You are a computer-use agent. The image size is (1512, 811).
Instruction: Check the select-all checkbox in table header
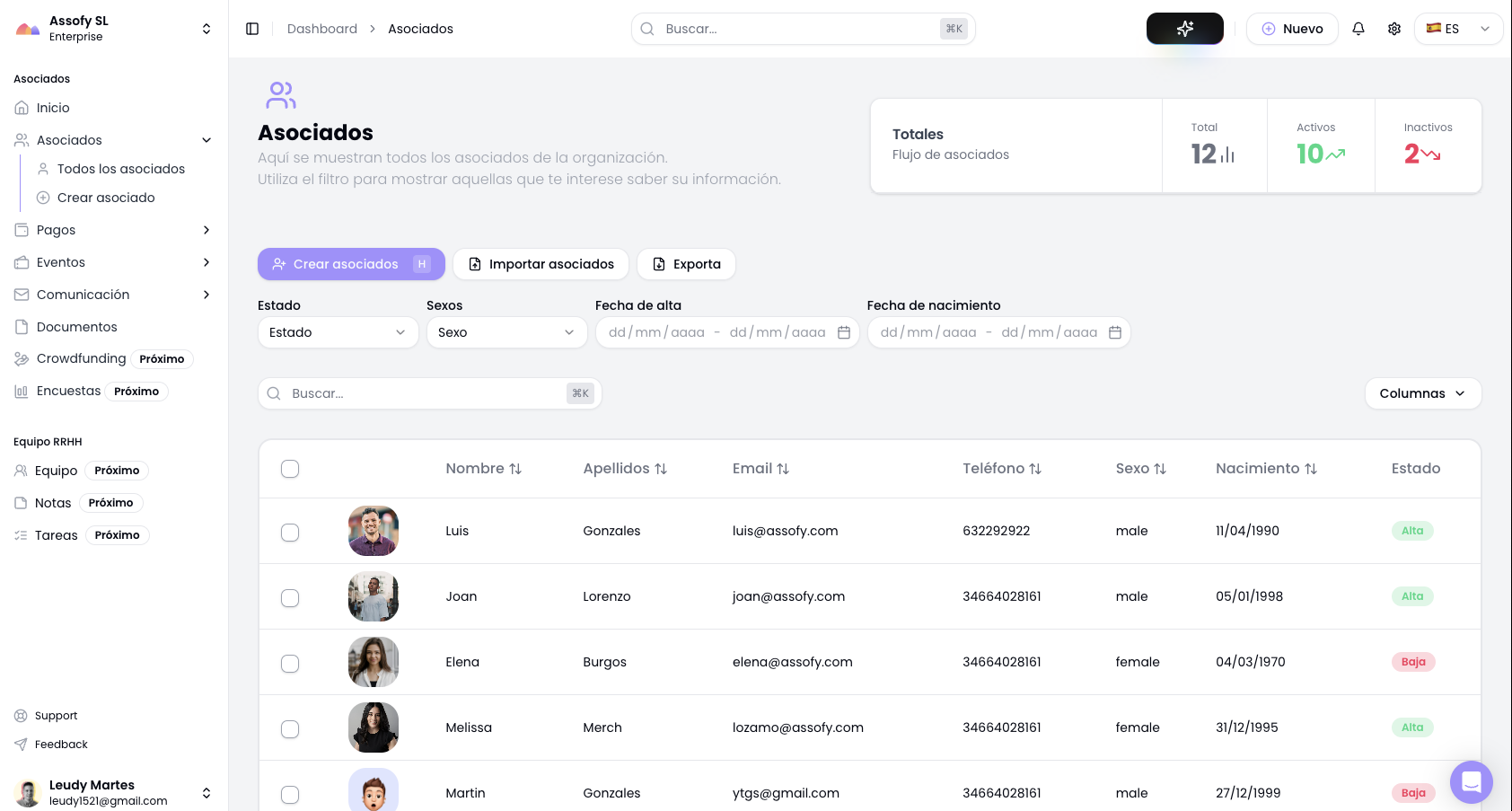[289, 468]
